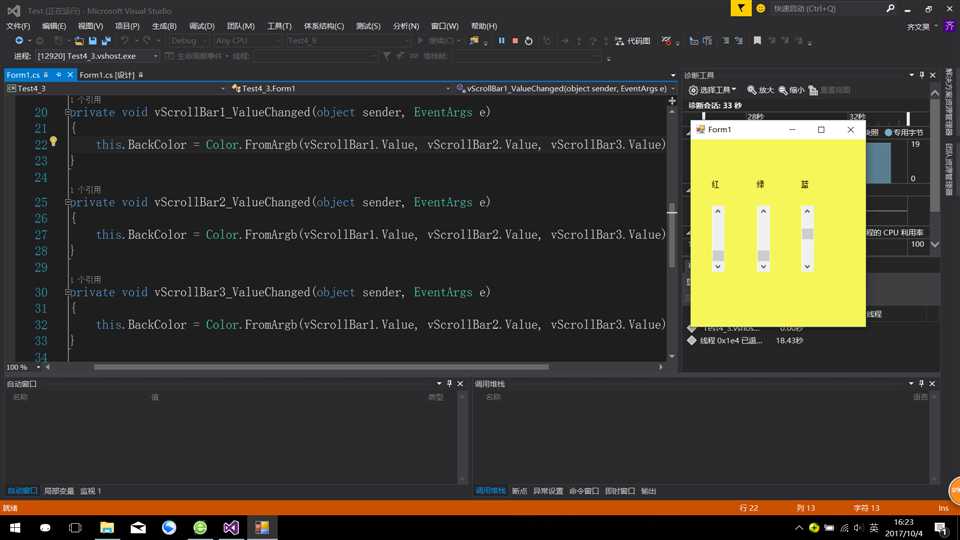Click the Quick Launch search field
The width and height of the screenshot is (960, 540).
[826, 9]
